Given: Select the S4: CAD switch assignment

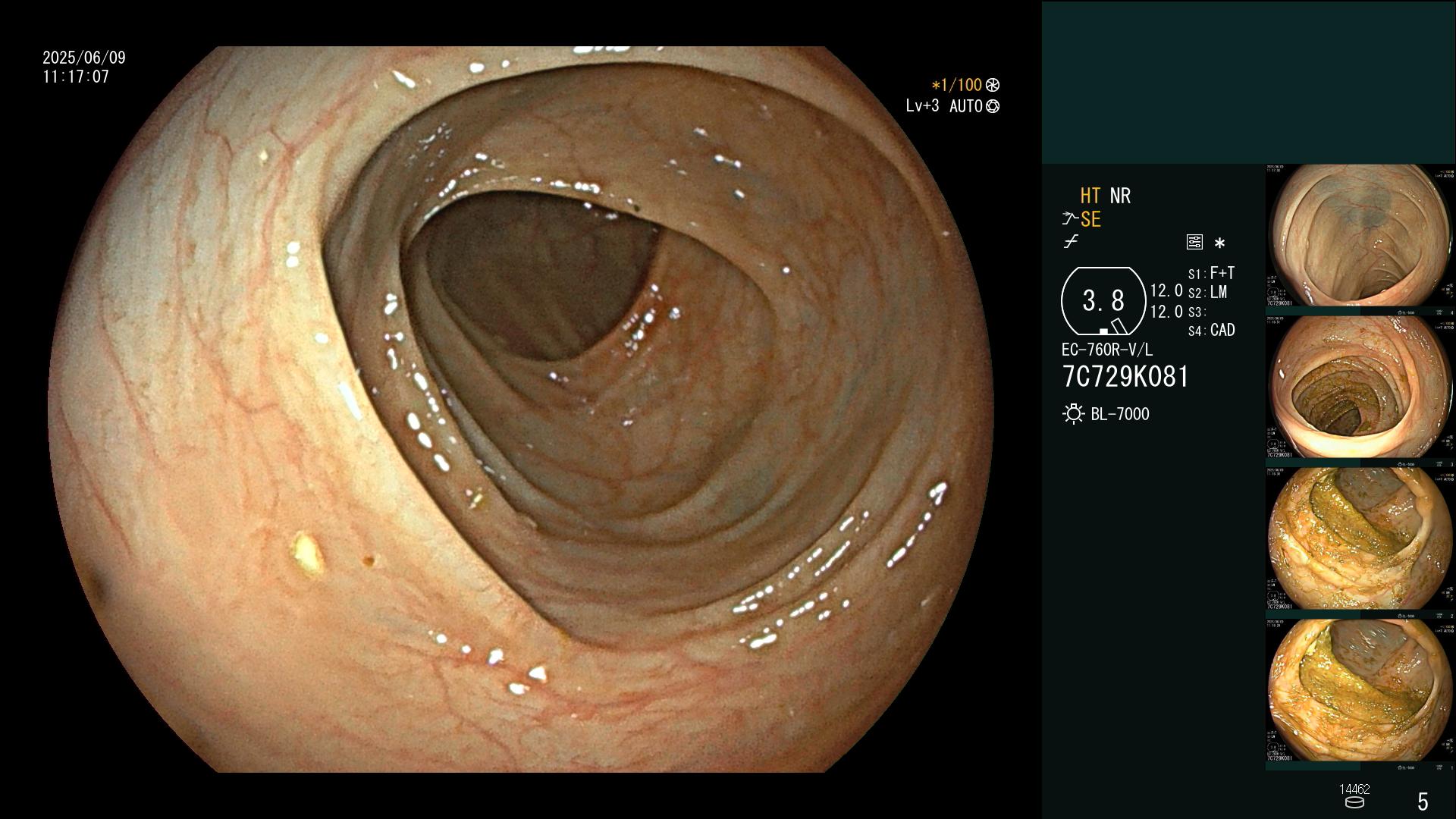Looking at the screenshot, I should click(1211, 330).
